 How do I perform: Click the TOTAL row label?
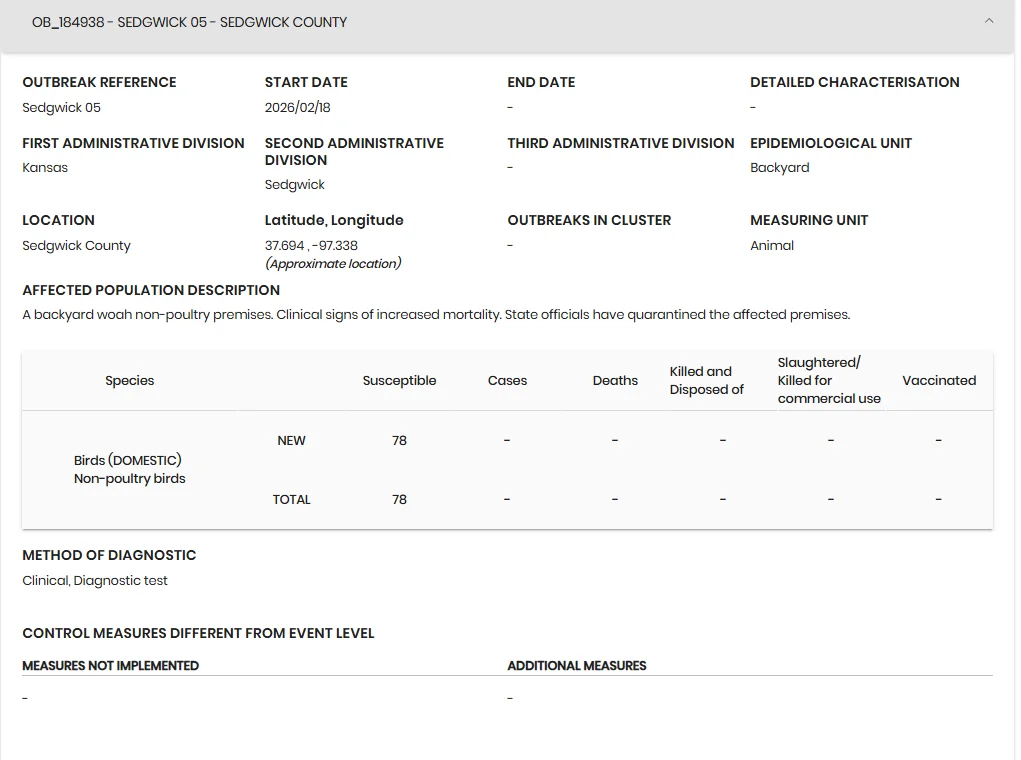(x=291, y=500)
